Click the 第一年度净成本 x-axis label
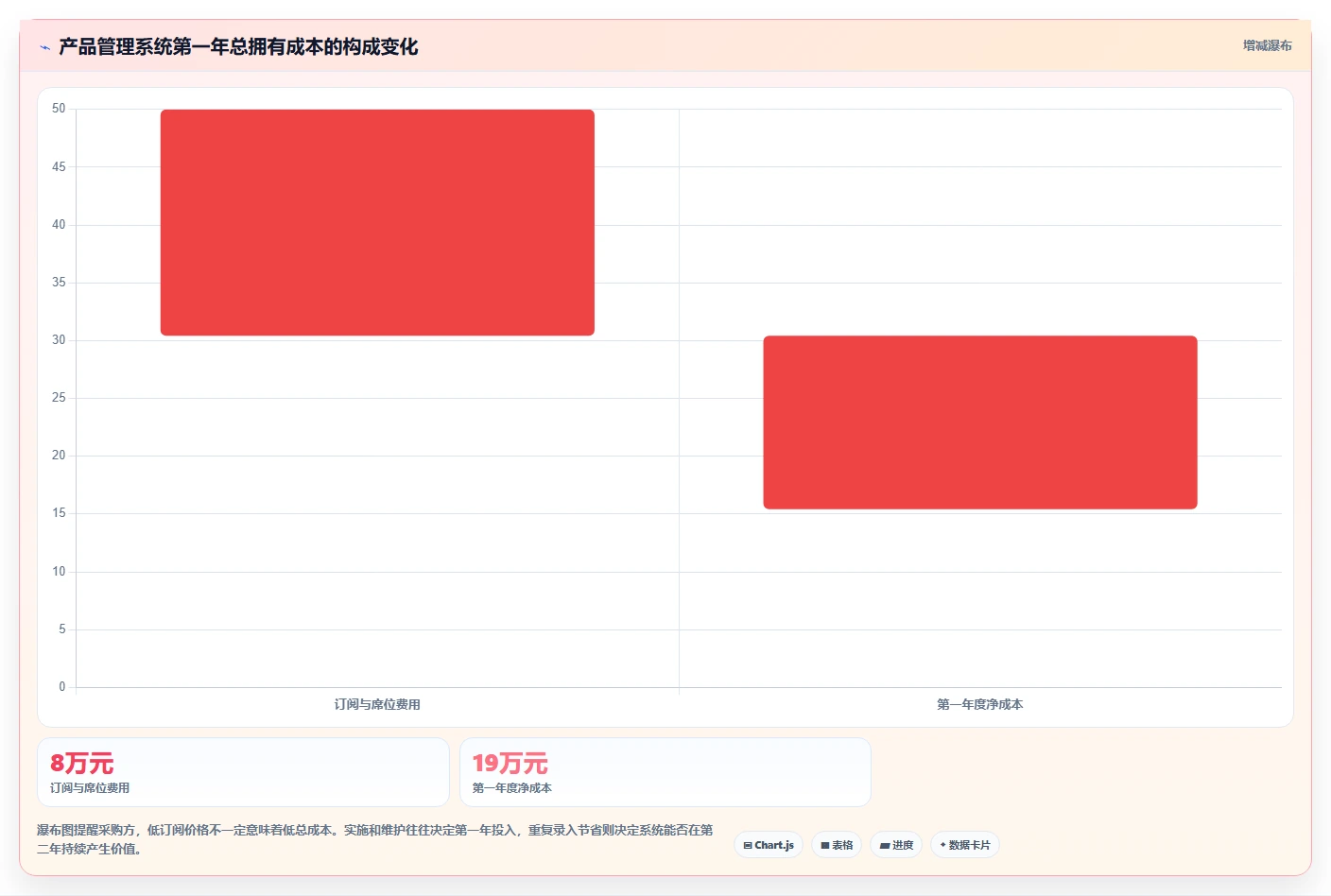The height and width of the screenshot is (896, 1331). [x=980, y=704]
